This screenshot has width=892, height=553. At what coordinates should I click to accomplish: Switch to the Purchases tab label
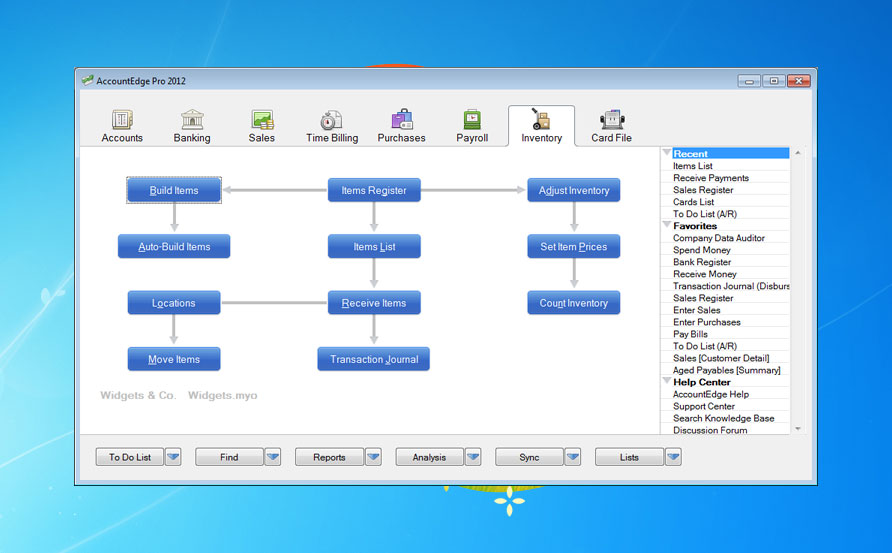point(402,138)
